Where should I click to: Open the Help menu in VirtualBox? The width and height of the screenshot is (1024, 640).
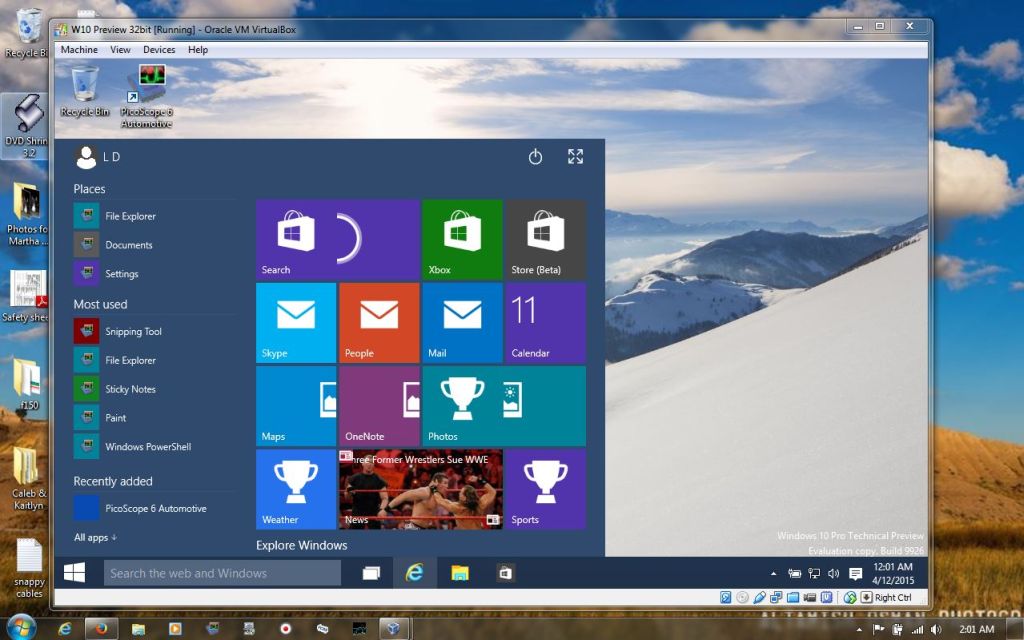(x=198, y=50)
